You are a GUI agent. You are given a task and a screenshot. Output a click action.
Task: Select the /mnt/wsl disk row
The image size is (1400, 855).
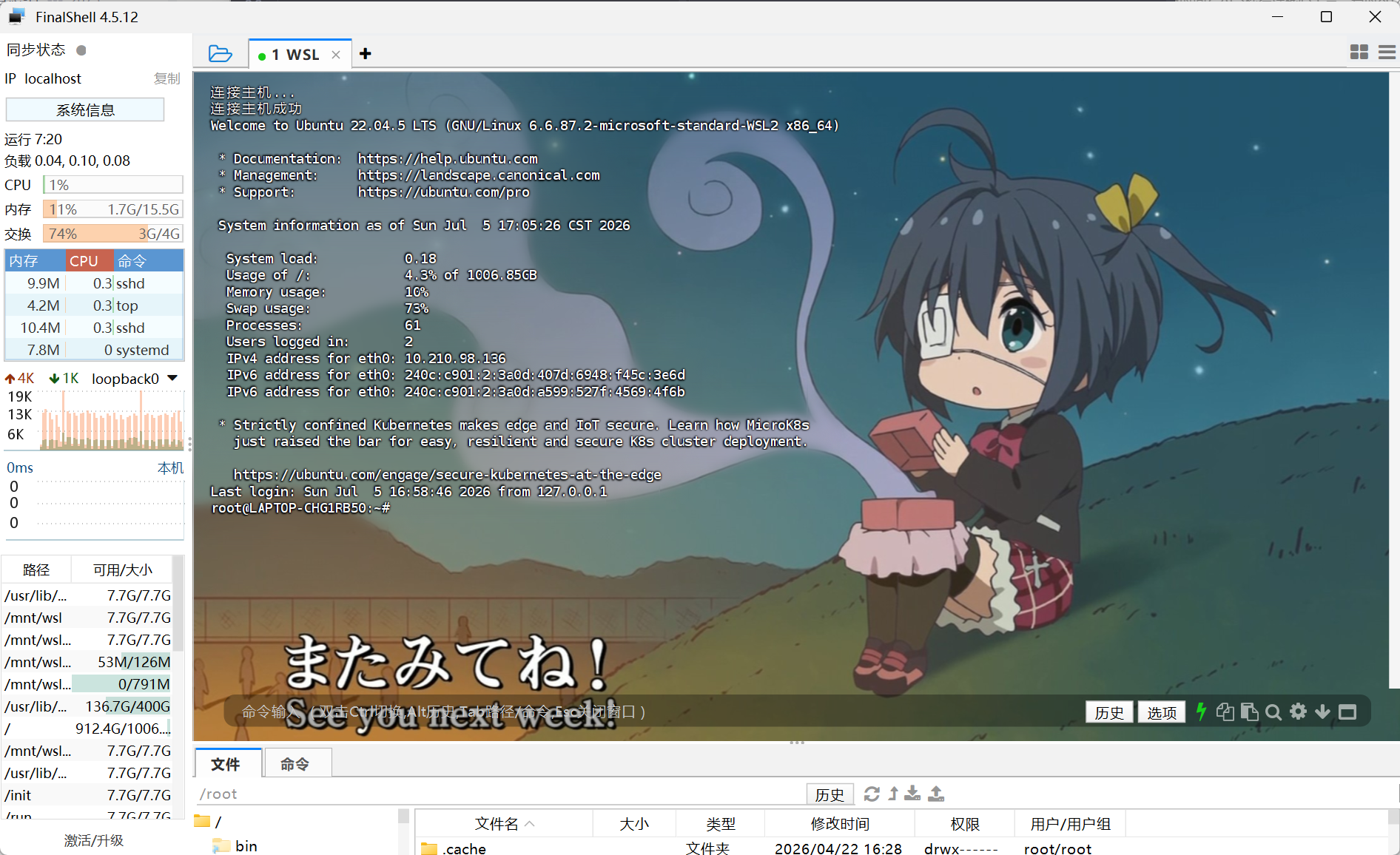tap(87, 618)
